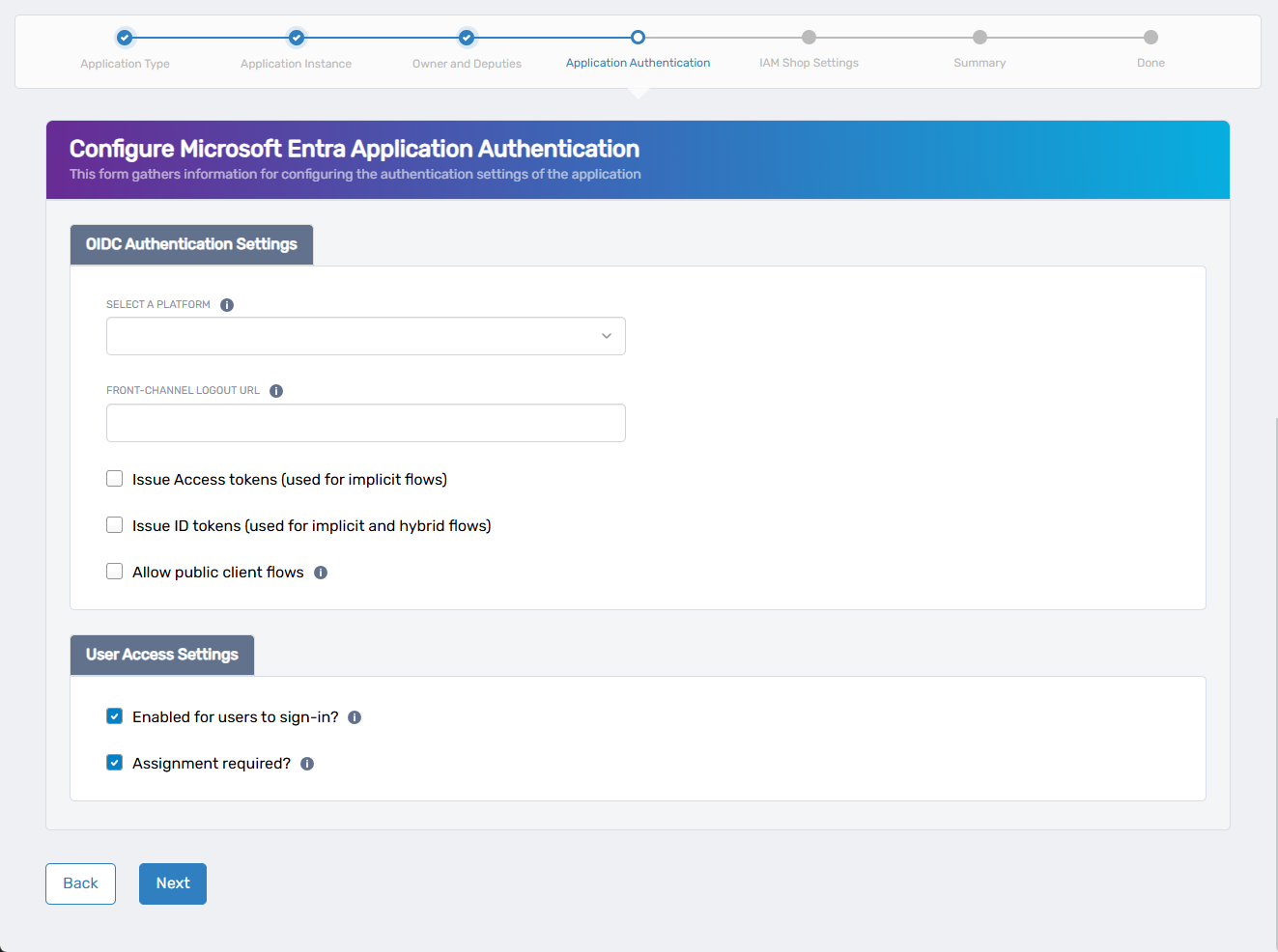Click info icon beside Enabled for users to sign-in
Image resolution: width=1278 pixels, height=952 pixels.
pos(354,716)
